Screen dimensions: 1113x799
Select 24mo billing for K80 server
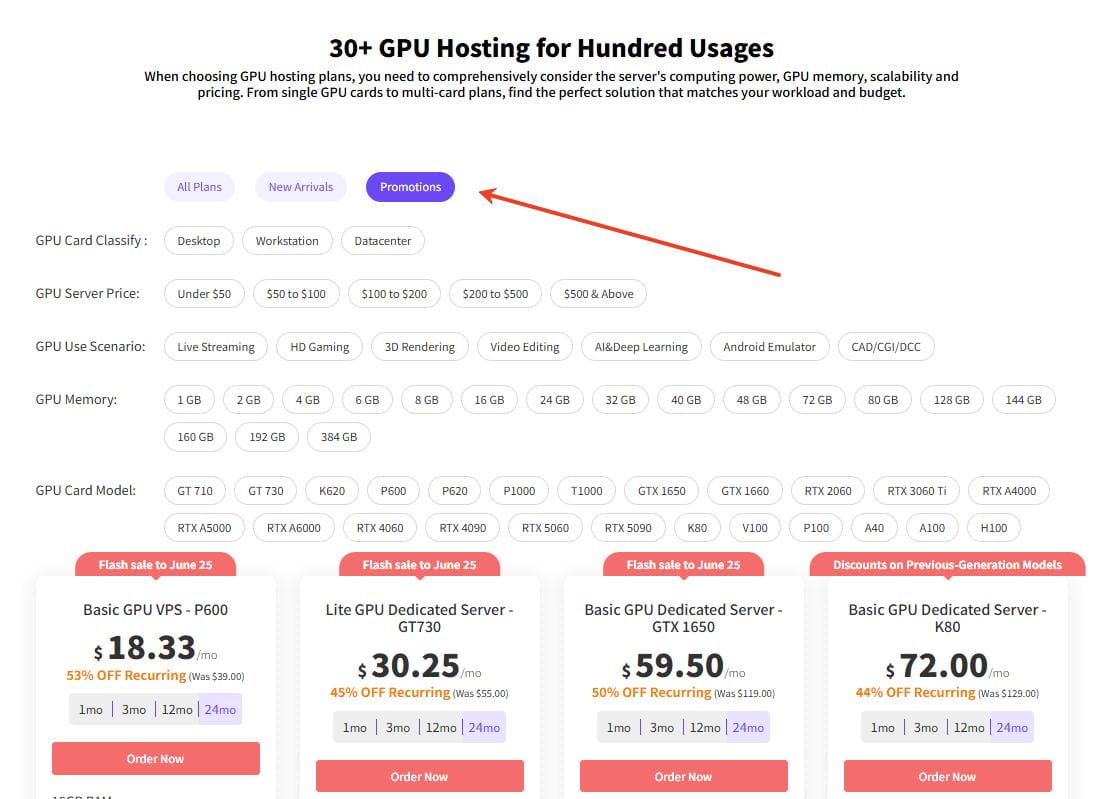coord(1012,727)
